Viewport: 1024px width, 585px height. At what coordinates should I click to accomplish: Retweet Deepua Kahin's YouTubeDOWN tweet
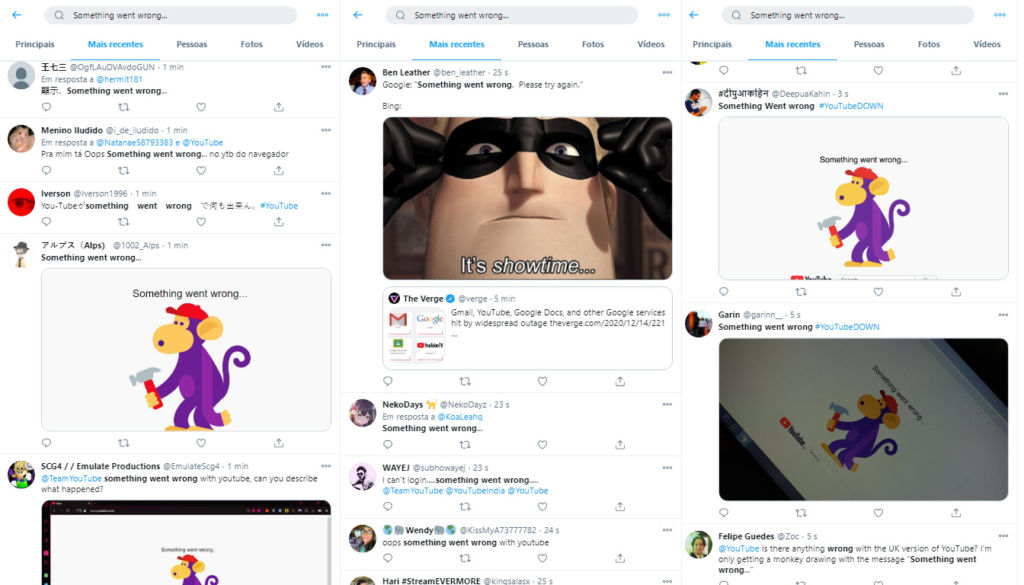pos(801,292)
